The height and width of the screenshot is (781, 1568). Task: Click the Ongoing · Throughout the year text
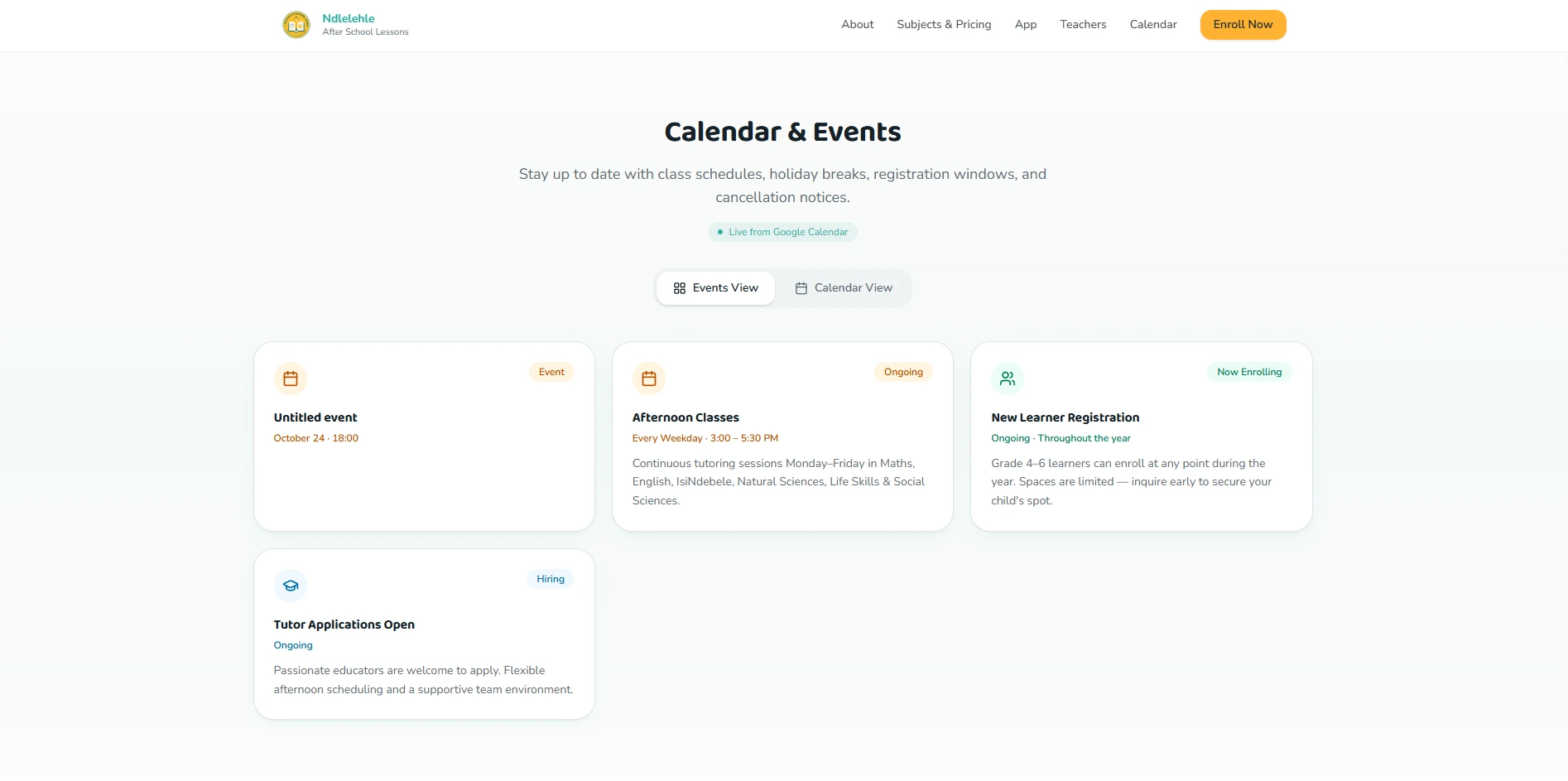[x=1061, y=438]
